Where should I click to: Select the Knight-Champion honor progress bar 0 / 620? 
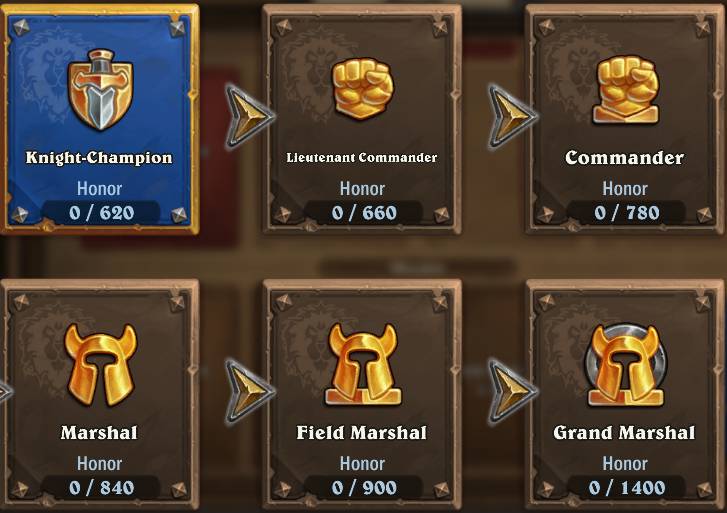pos(101,212)
